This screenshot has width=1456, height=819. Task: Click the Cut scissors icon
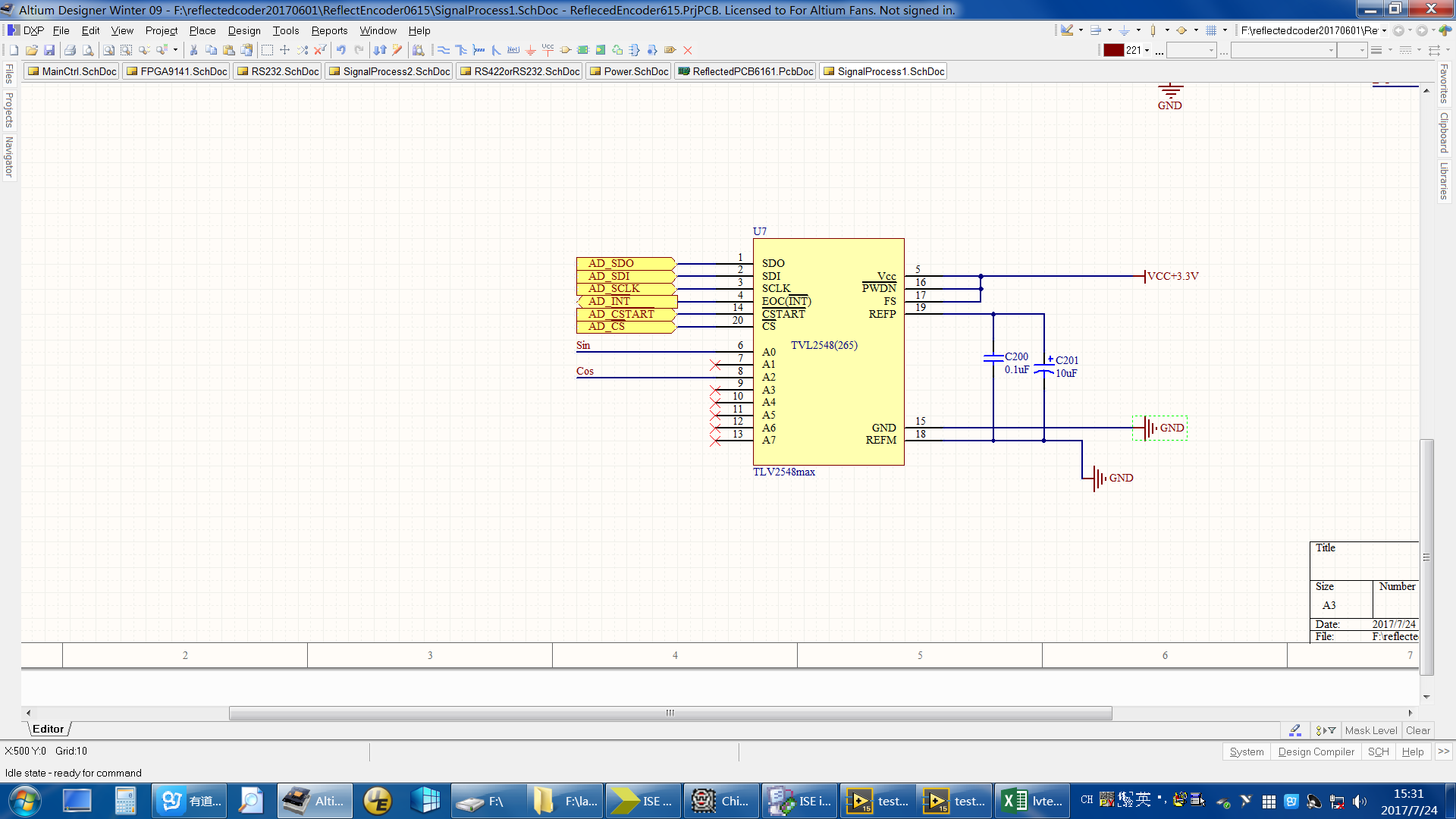point(194,50)
